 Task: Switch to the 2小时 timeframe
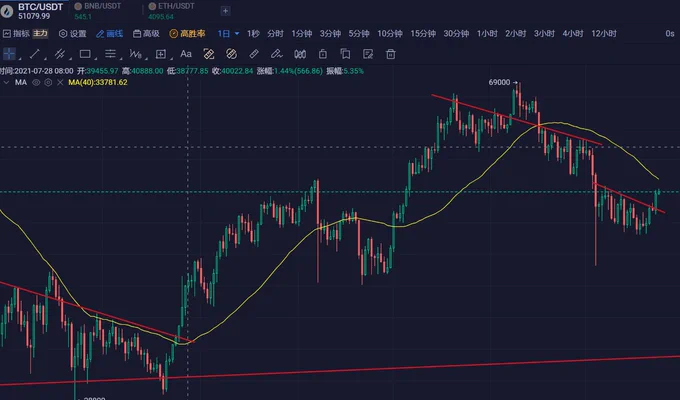pos(516,33)
